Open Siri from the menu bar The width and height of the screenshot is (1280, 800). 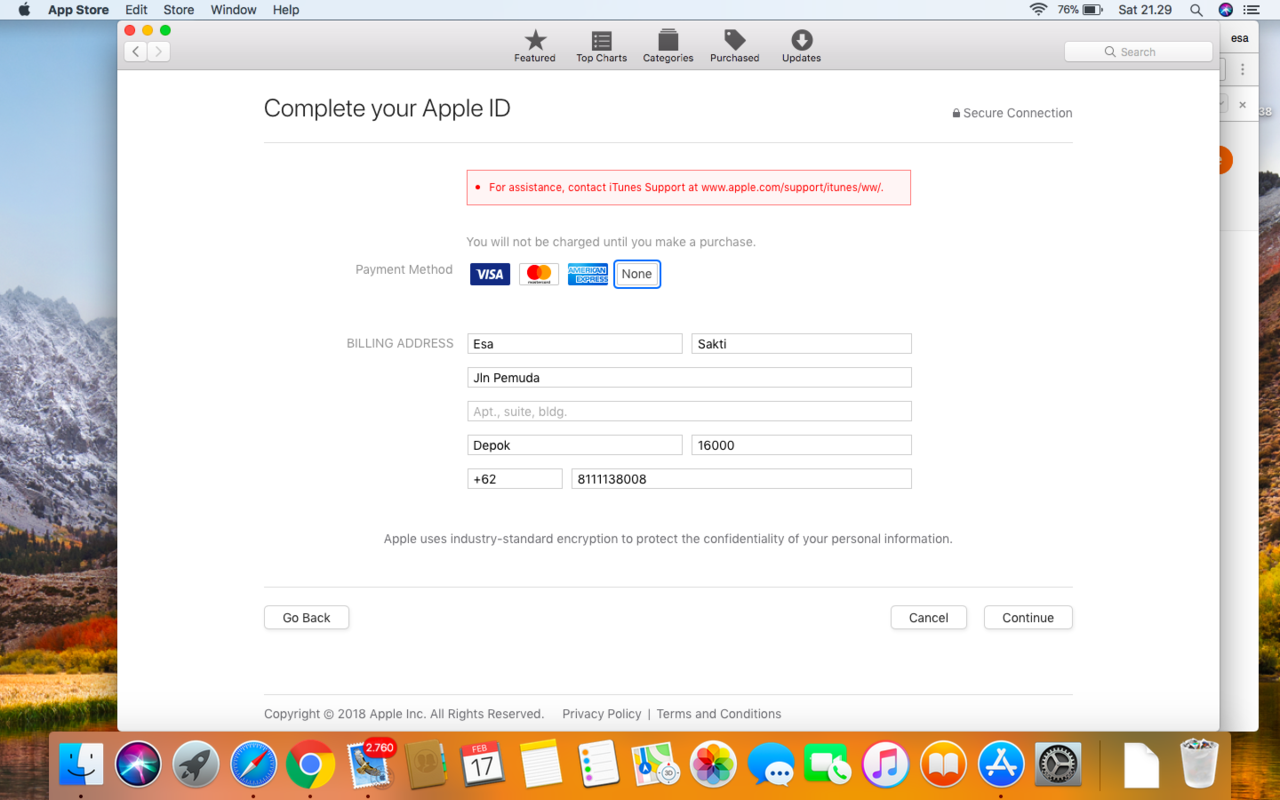tap(1226, 10)
